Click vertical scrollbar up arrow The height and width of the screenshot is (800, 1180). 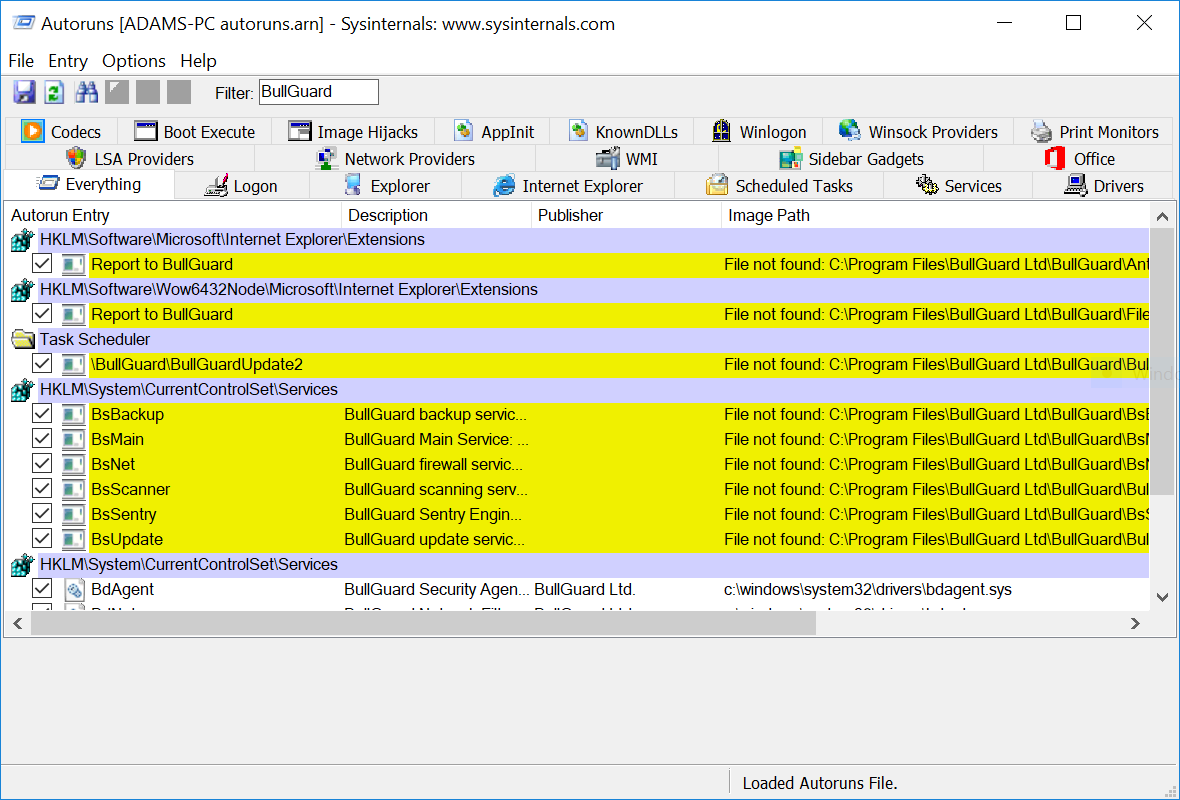pos(1162,217)
